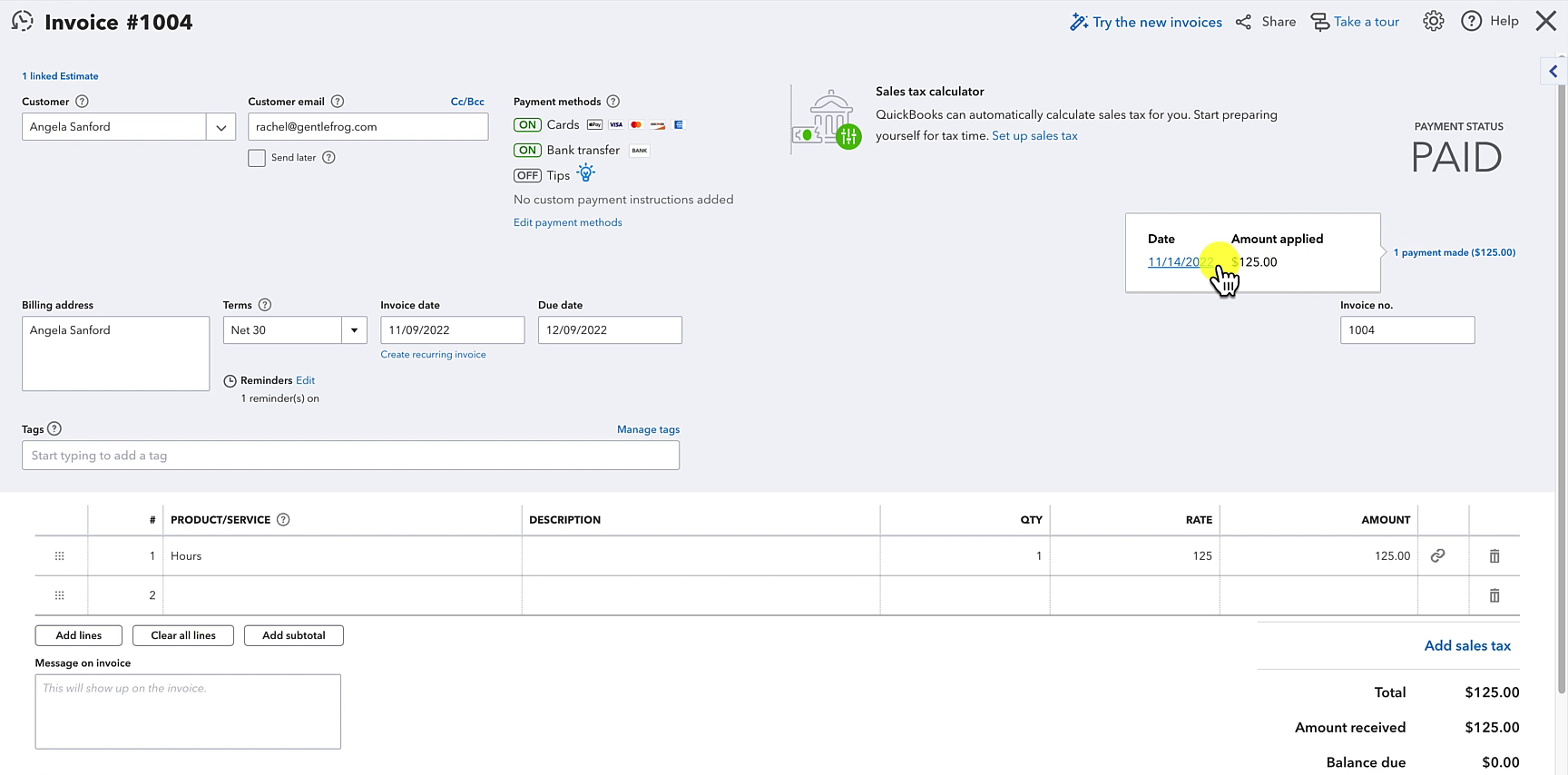
Task: Click the Tags input field
Action: click(350, 456)
